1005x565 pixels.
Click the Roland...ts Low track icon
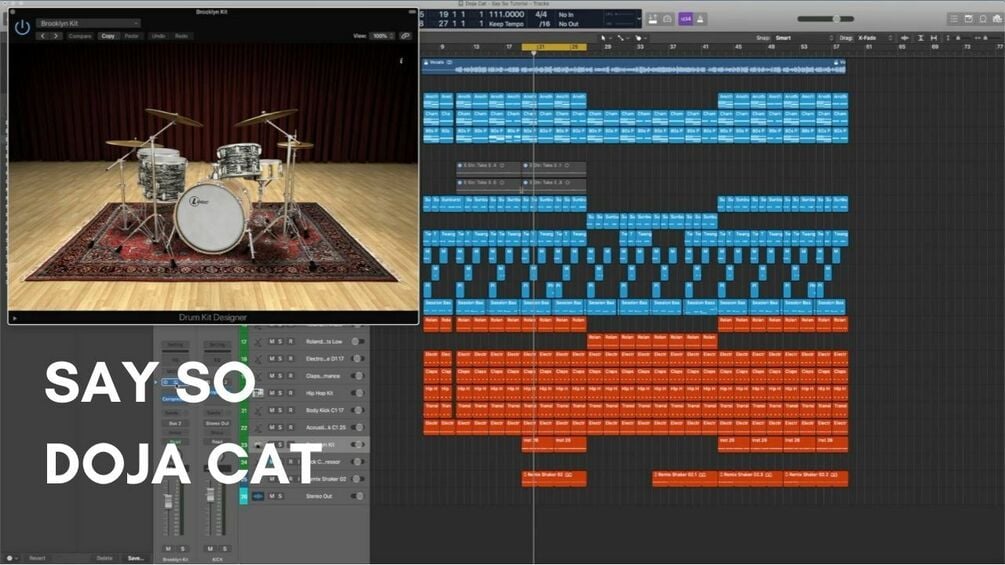258,341
